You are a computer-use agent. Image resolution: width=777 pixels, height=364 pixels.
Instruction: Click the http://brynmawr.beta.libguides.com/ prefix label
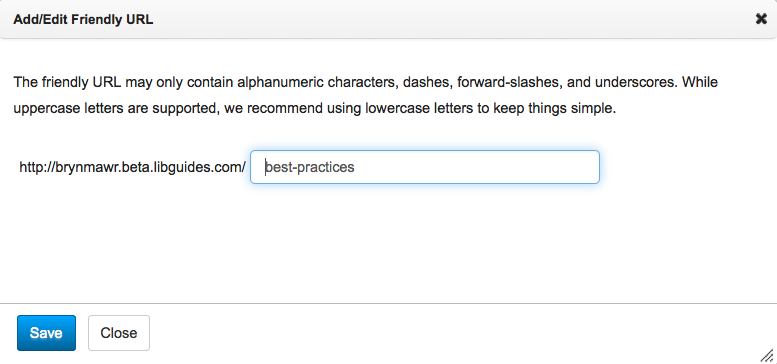[x=132, y=167]
